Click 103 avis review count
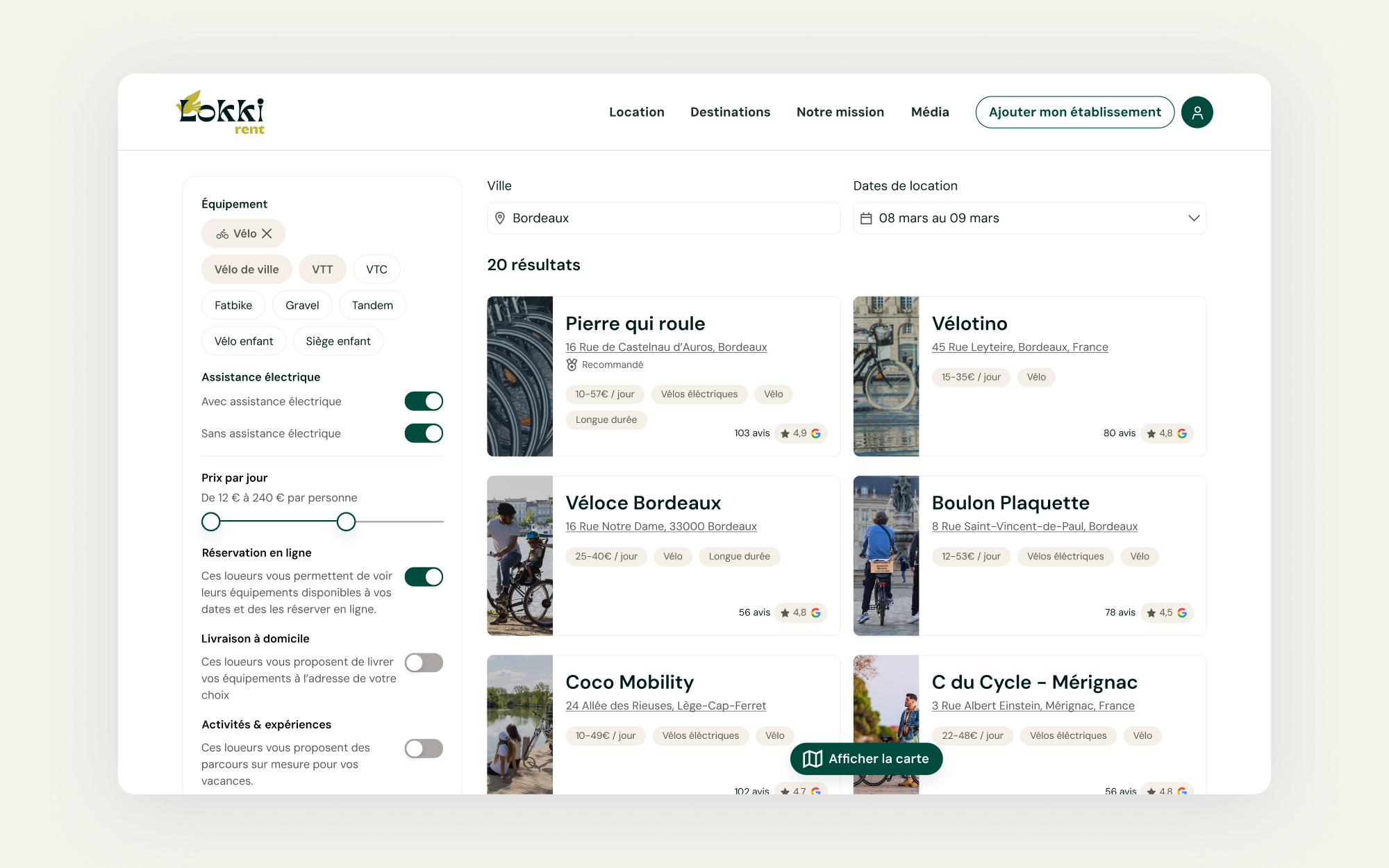1389x868 pixels. coord(752,433)
